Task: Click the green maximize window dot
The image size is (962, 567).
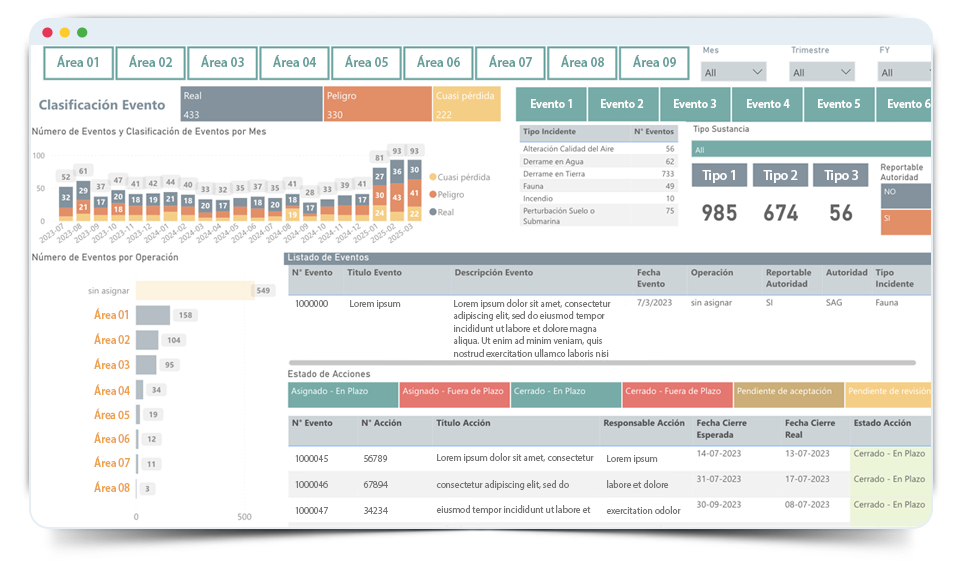Action: coord(82,33)
